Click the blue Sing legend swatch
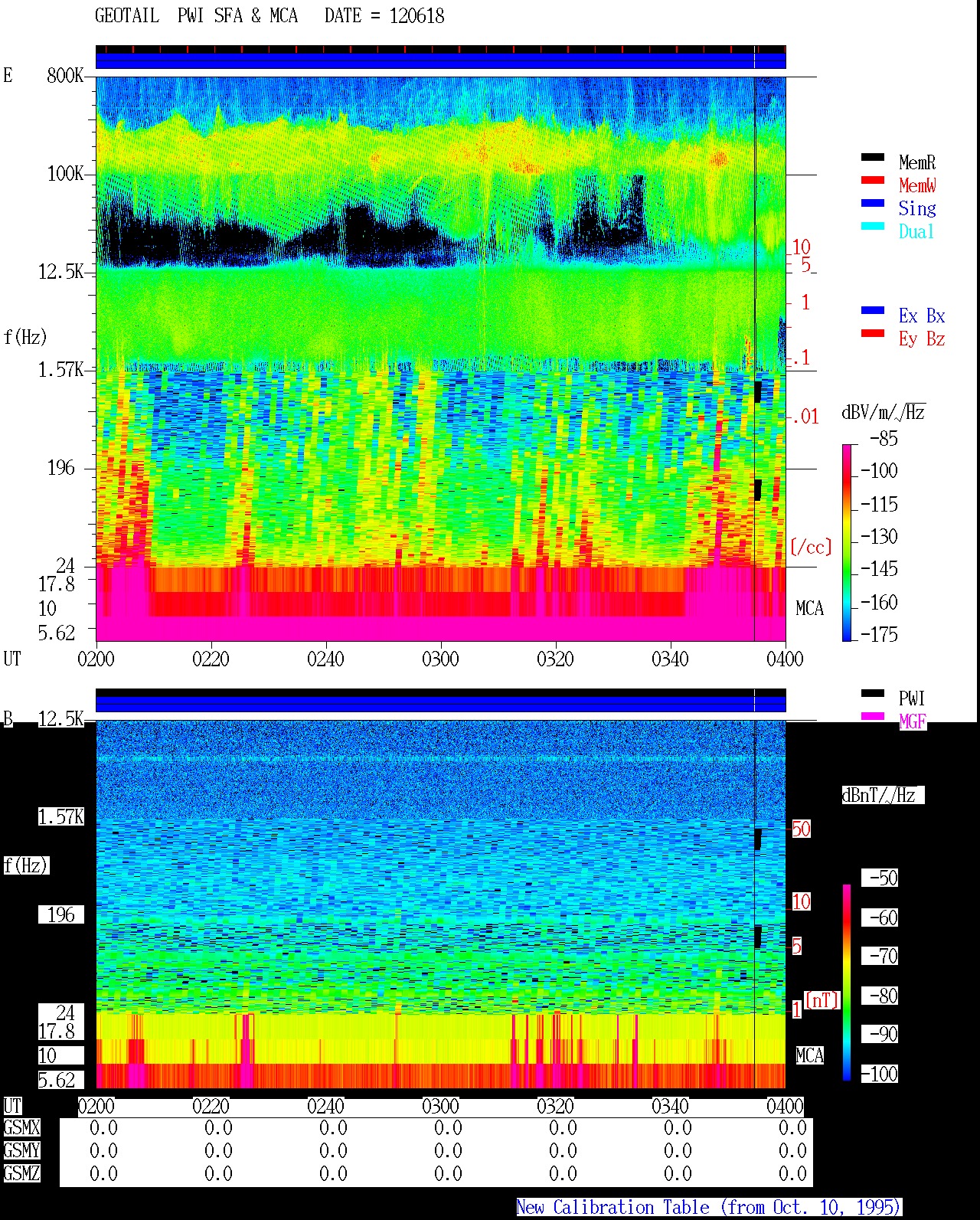Viewport: 980px width, 1220px height. coord(873,203)
